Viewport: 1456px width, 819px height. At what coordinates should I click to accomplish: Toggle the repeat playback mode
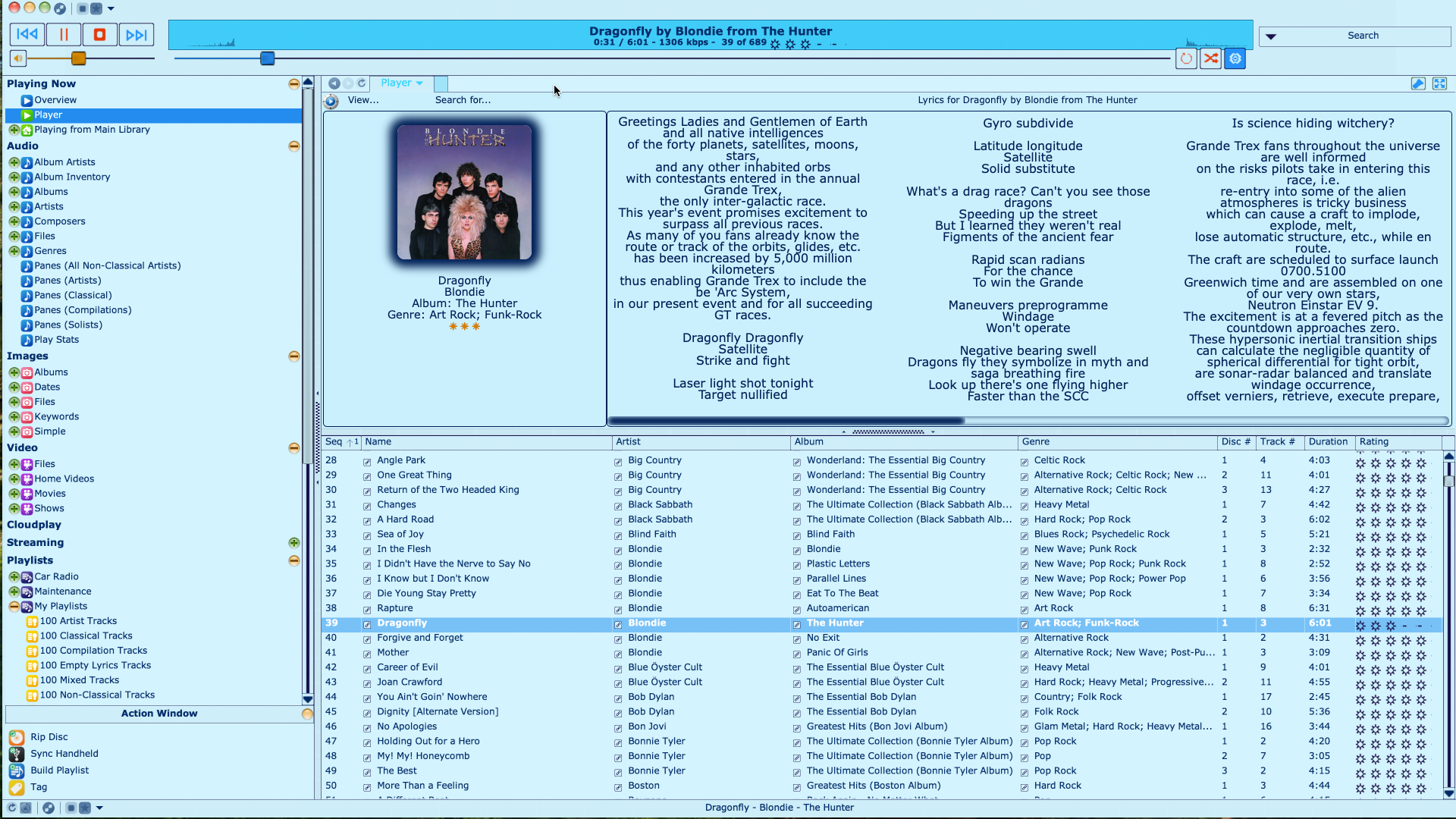(1186, 58)
